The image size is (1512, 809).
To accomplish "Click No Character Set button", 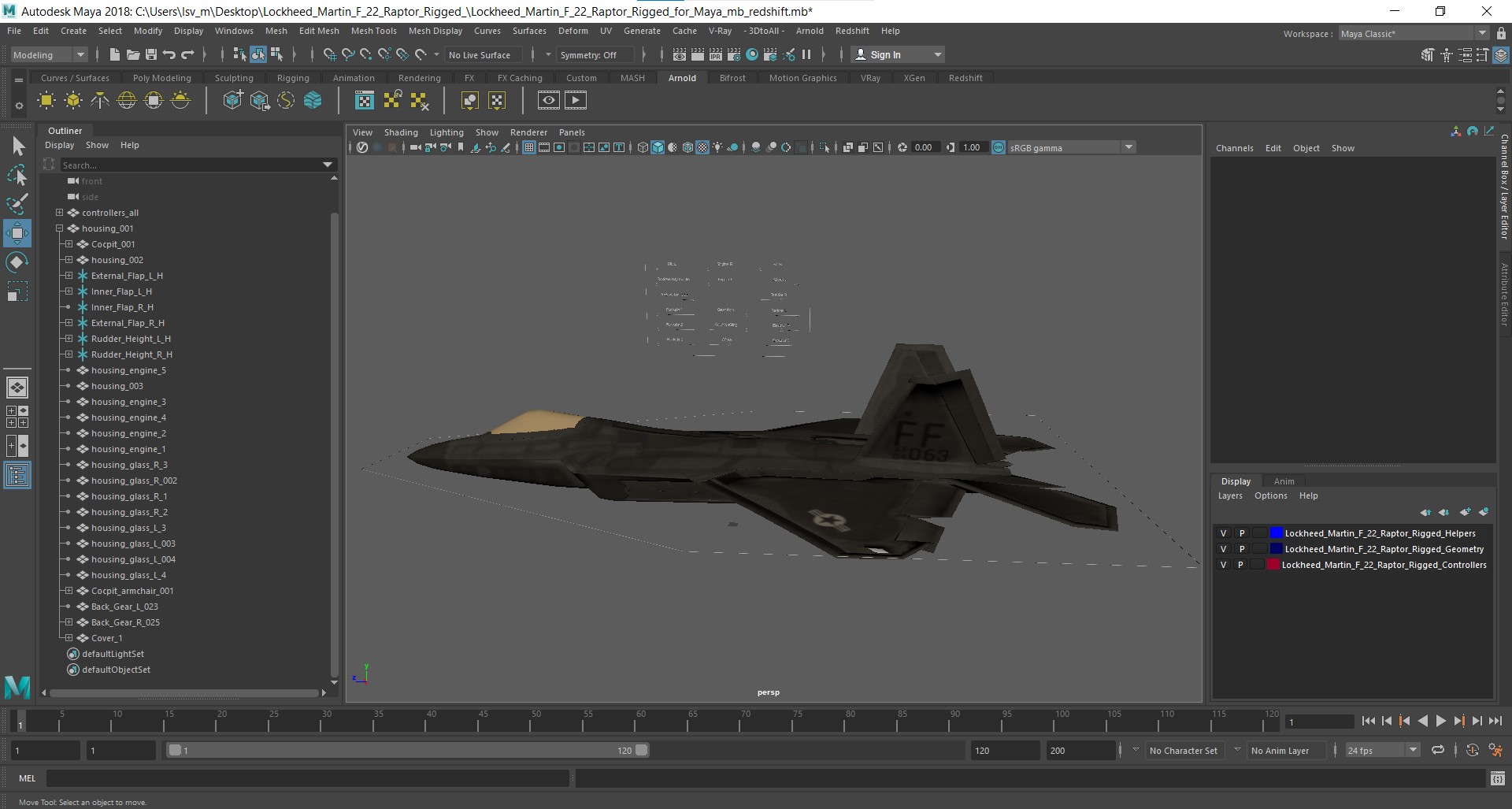I will click(1183, 750).
